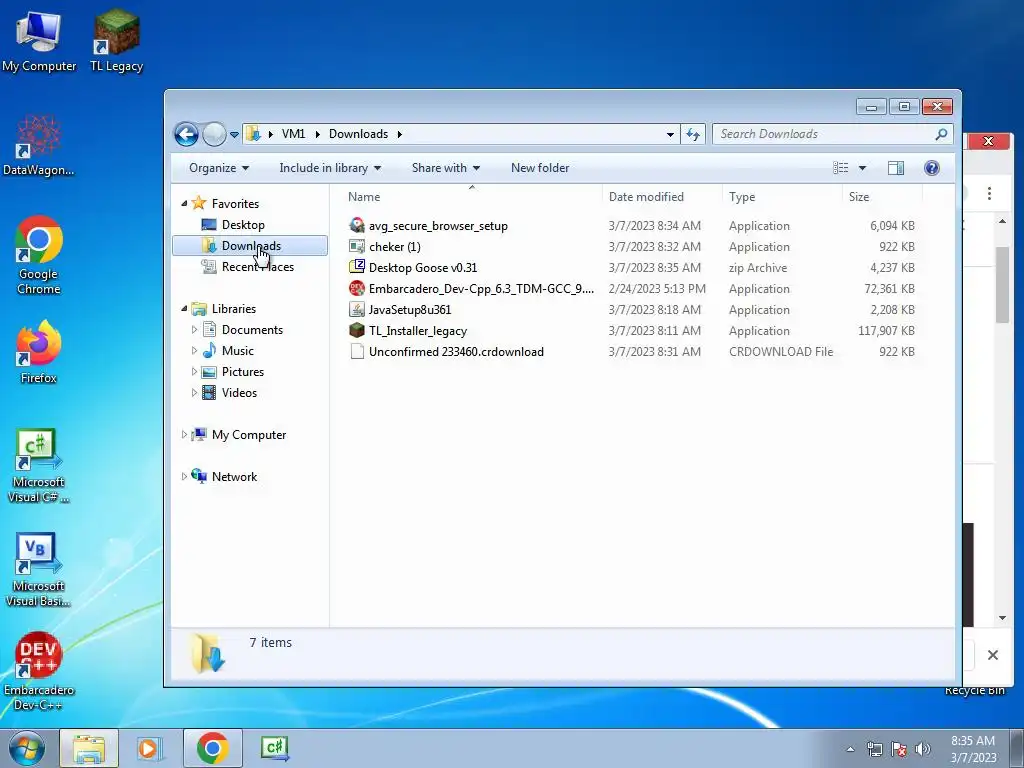Open Windows Explorer from the taskbar

[89, 748]
